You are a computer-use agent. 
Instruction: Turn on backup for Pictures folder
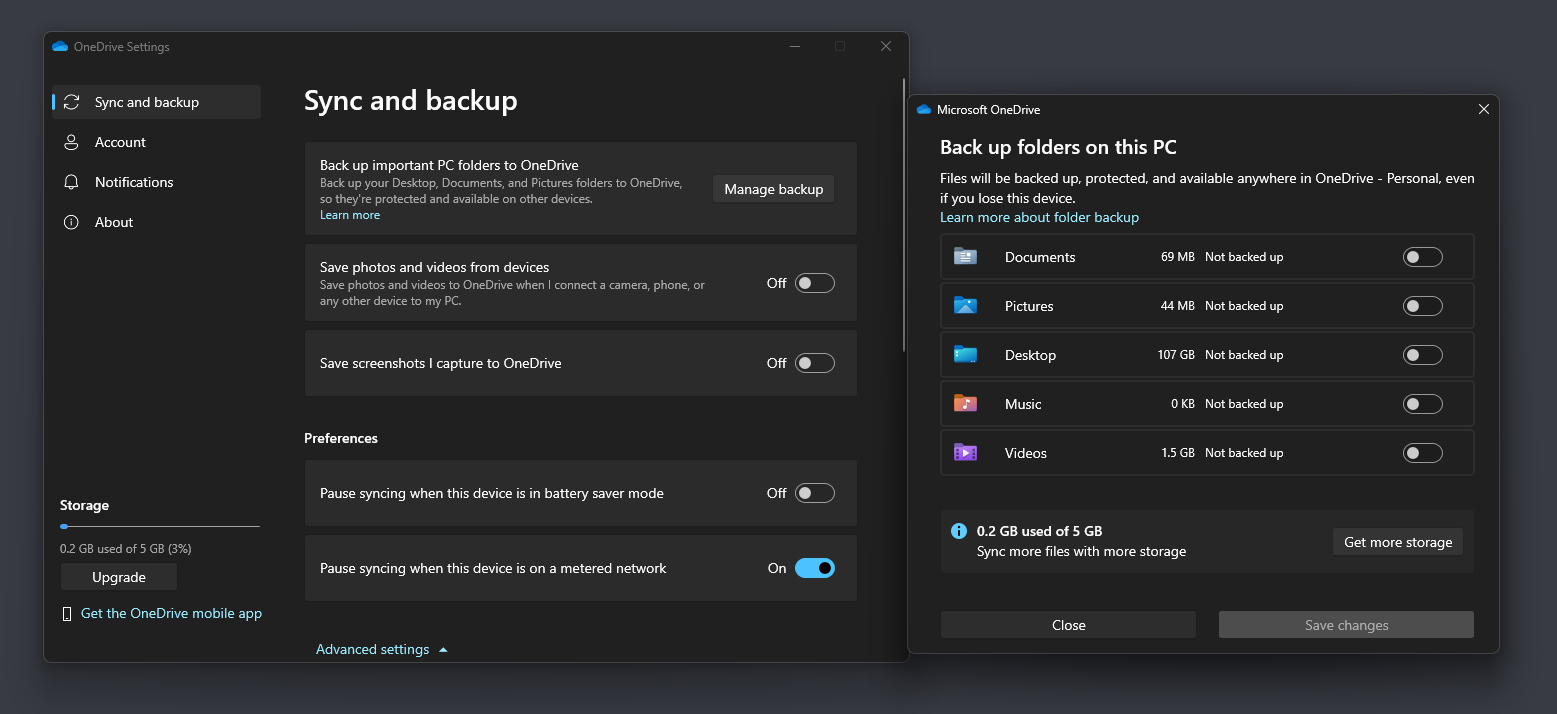click(1423, 306)
